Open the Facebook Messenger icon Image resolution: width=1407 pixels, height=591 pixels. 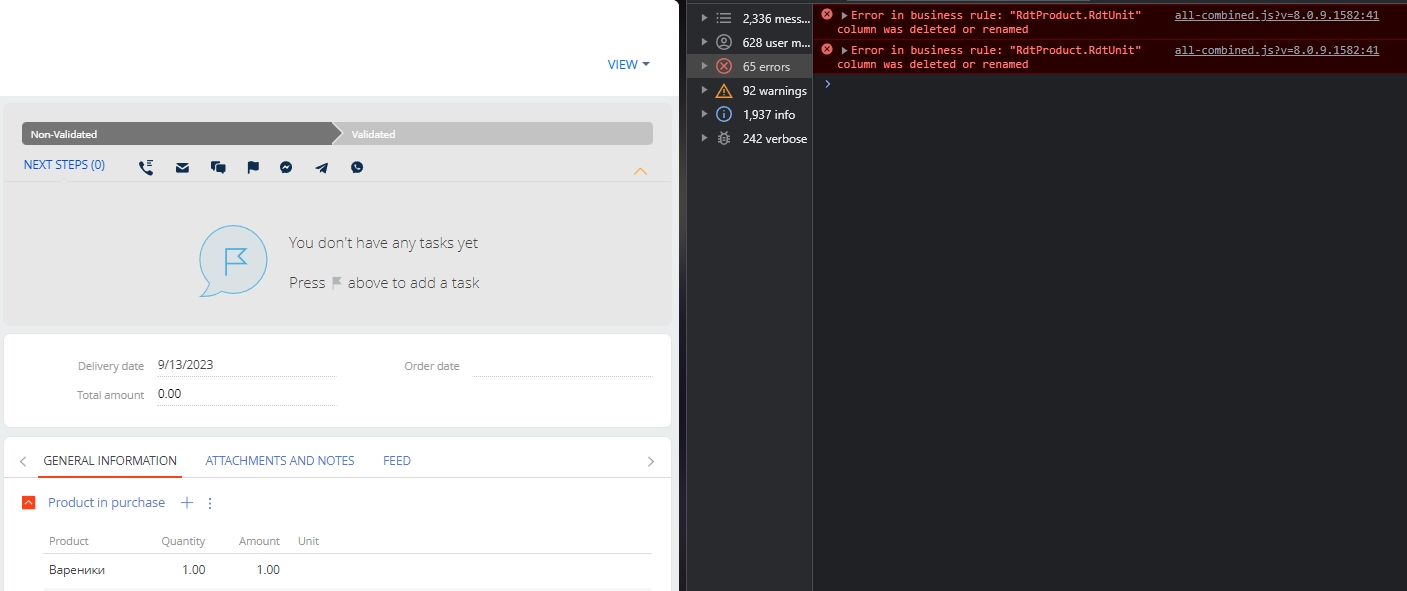[286, 168]
